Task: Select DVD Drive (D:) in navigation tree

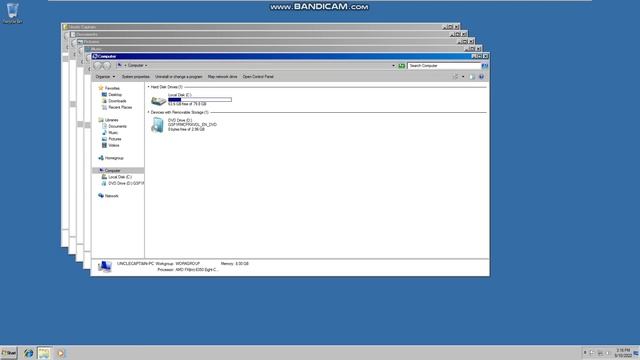Action: (x=126, y=184)
